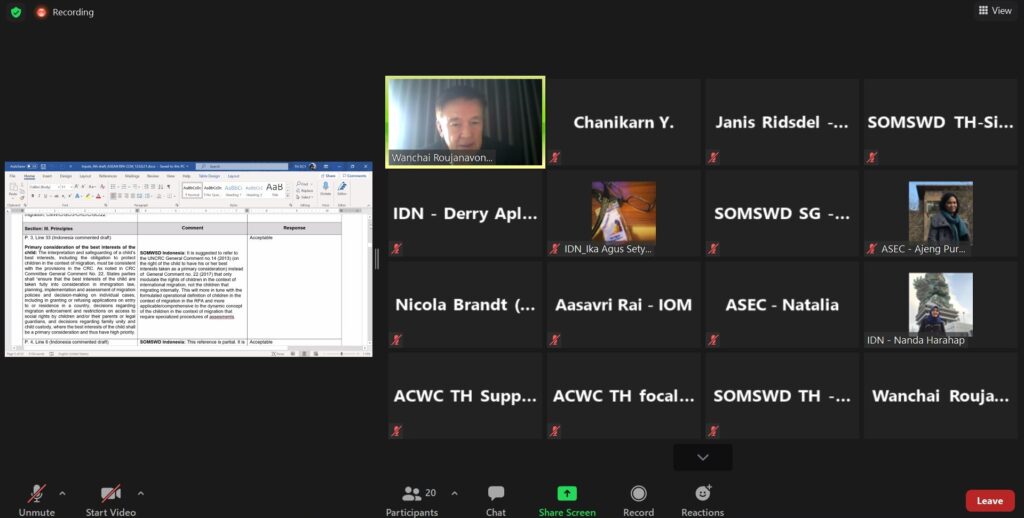Open the Select dropdown in Word Editing group
The image size is (1024, 518).
(304, 197)
